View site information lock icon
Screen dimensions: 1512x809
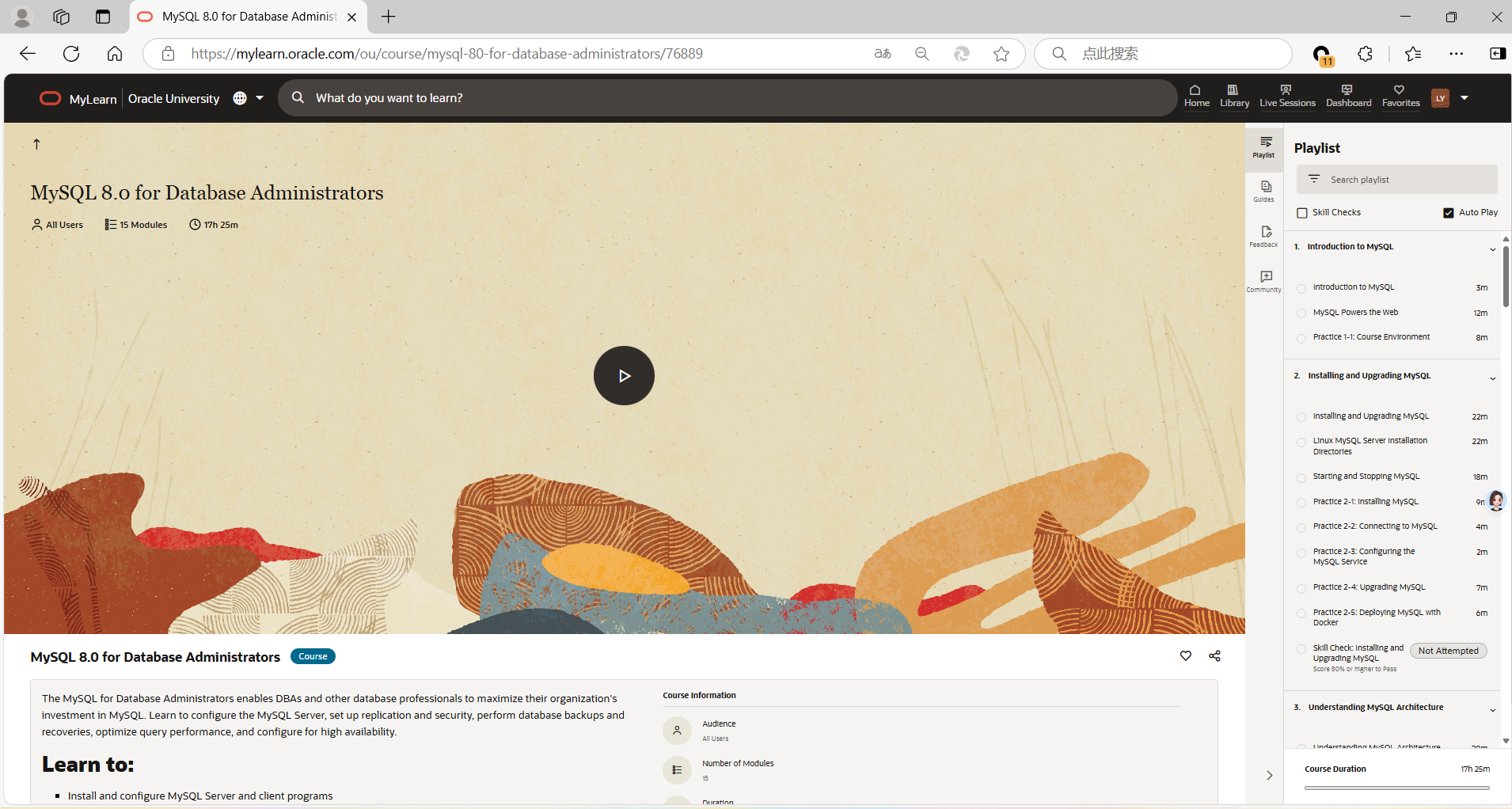(168, 54)
